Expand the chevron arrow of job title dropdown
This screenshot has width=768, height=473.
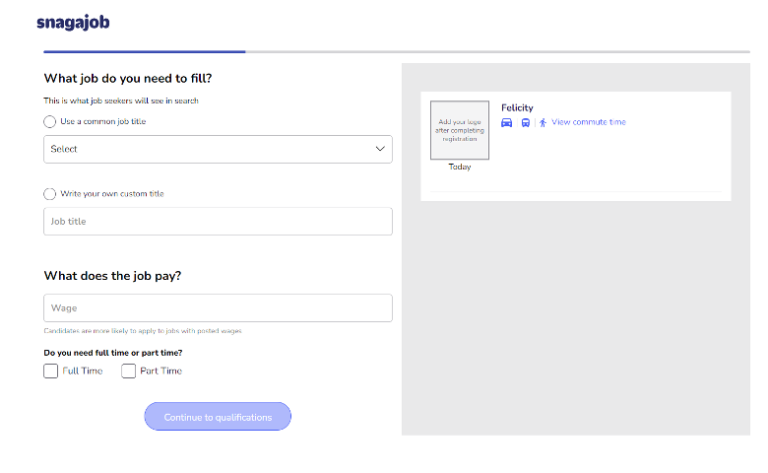coord(379,149)
